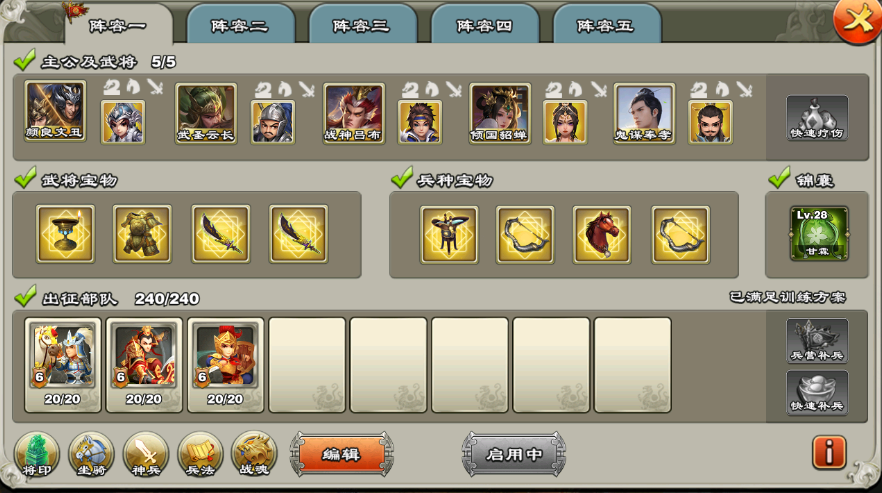Click the 兵营补兵 barracks reinforce icon
Viewport: 882px width, 493px height.
[817, 340]
